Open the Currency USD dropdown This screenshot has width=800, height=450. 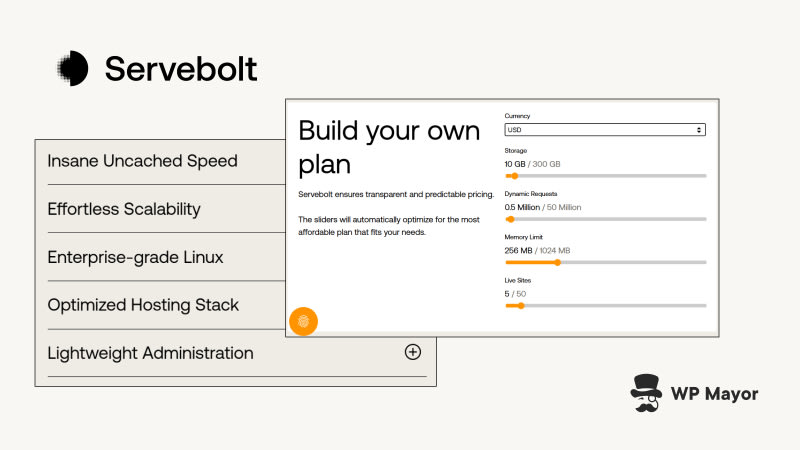pos(605,130)
